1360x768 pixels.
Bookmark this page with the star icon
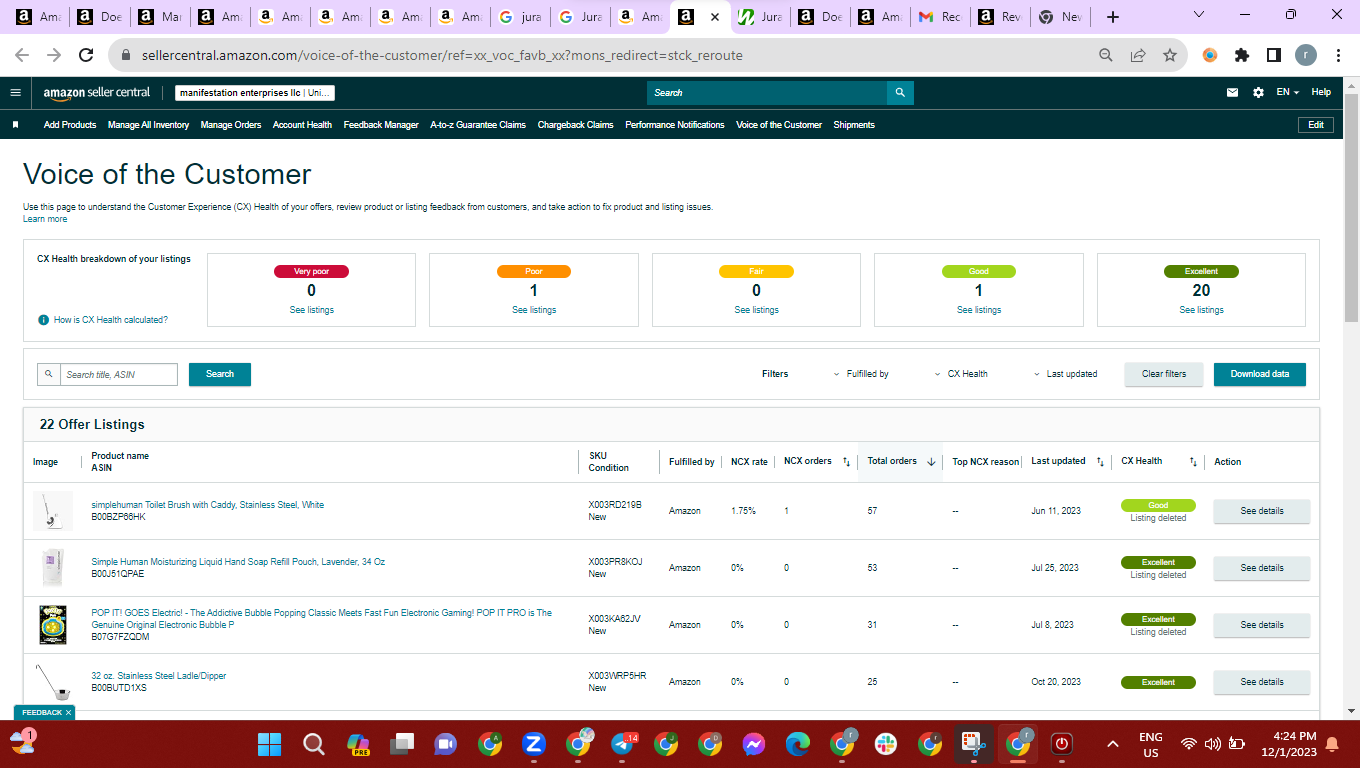(1169, 55)
